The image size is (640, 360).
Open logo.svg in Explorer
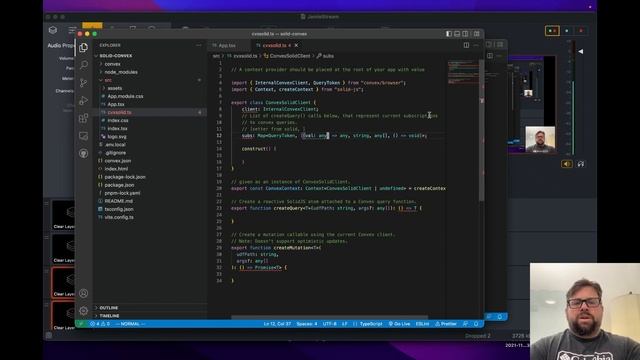pyautogui.click(x=117, y=137)
